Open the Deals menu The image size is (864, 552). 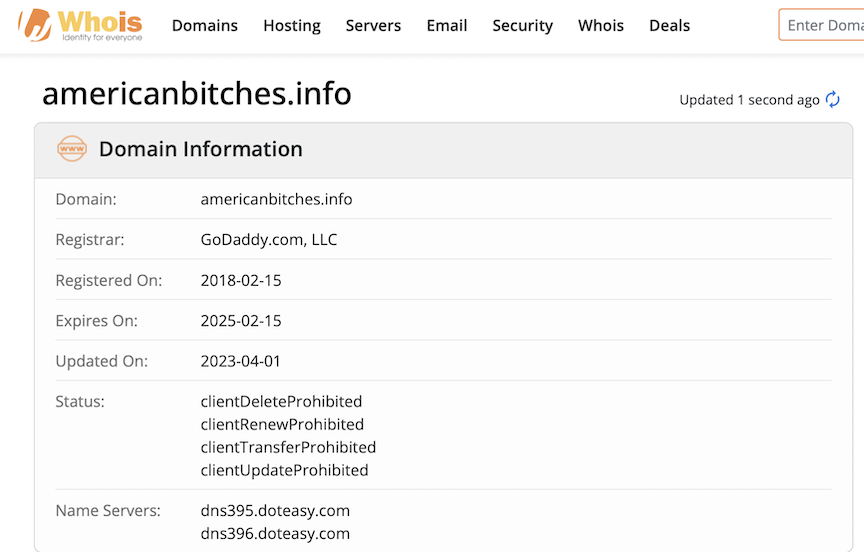pos(669,26)
